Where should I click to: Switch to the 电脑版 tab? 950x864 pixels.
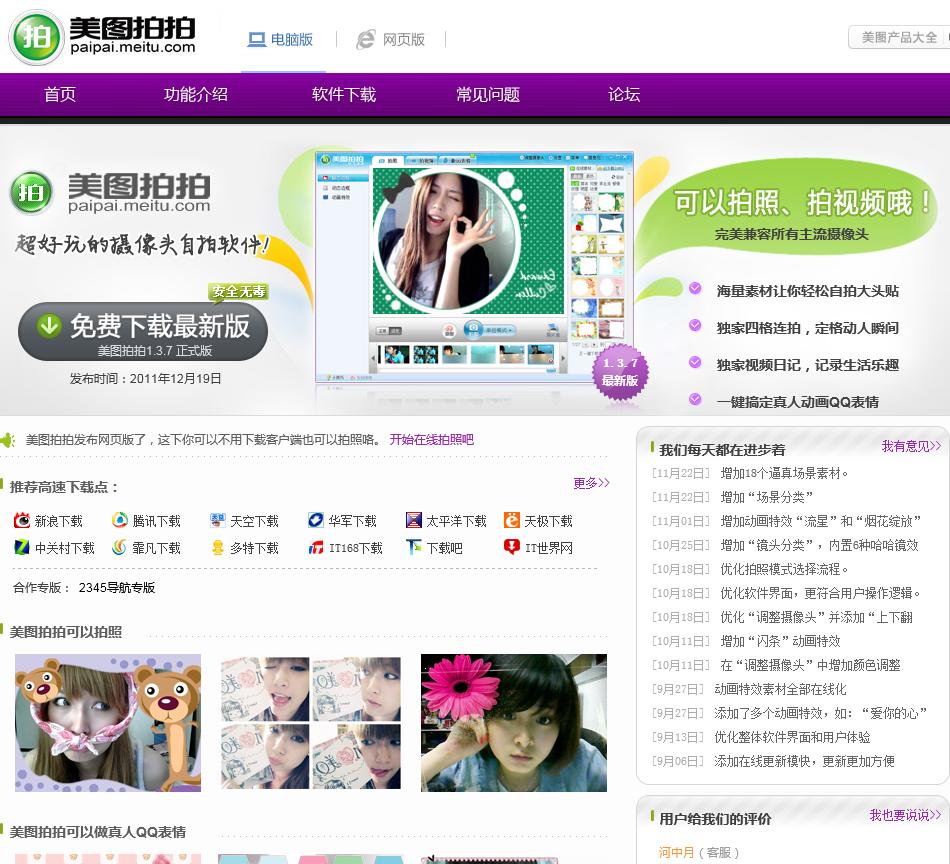281,40
